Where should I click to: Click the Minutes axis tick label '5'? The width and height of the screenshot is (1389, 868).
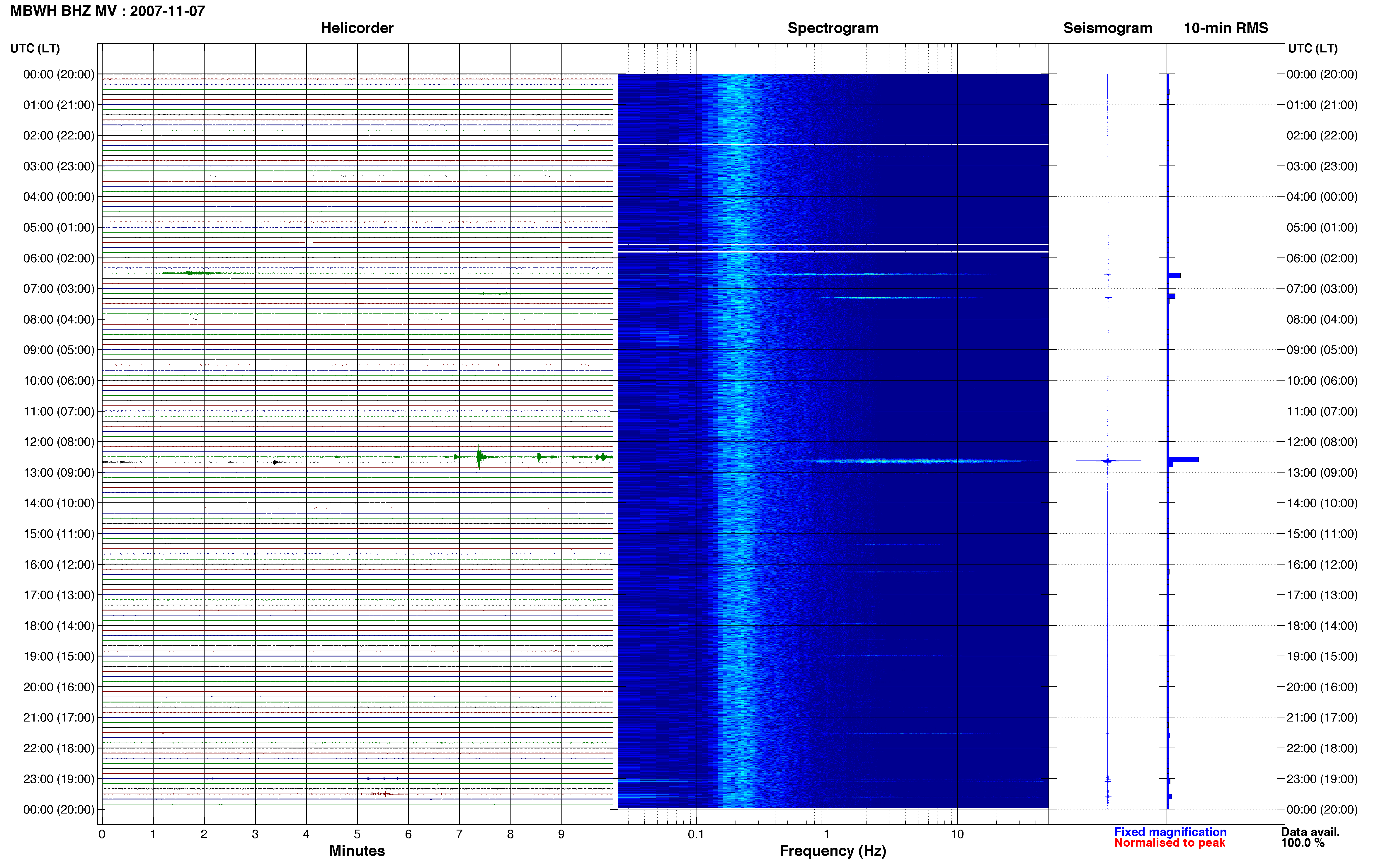(357, 834)
